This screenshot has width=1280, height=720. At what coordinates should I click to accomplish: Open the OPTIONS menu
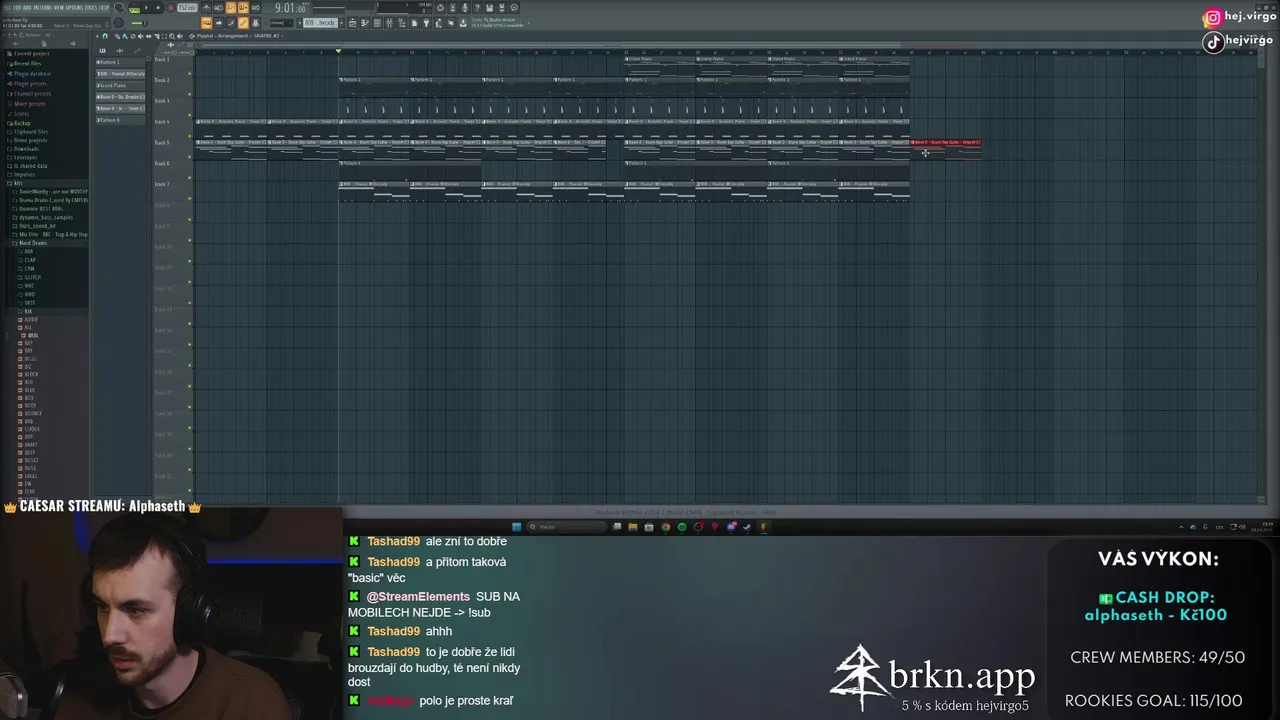click(x=75, y=7)
